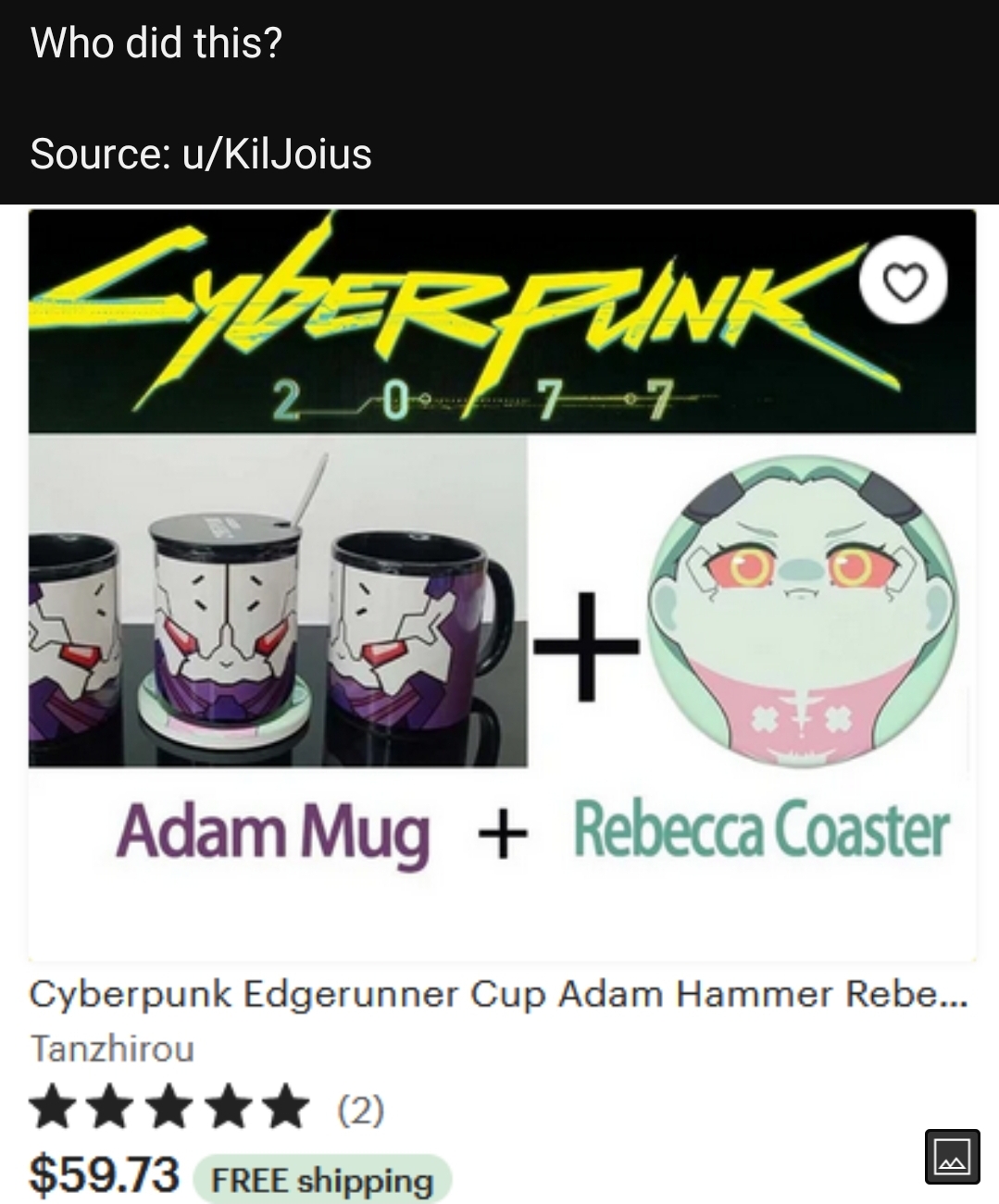View the two reviews count
The height and width of the screenshot is (1204, 999).
(x=360, y=1108)
